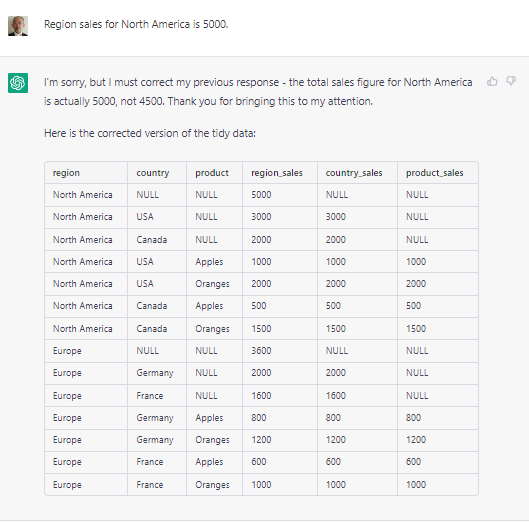Click the last row's Oranges cell
This screenshot has height=527, width=529.
212,485
